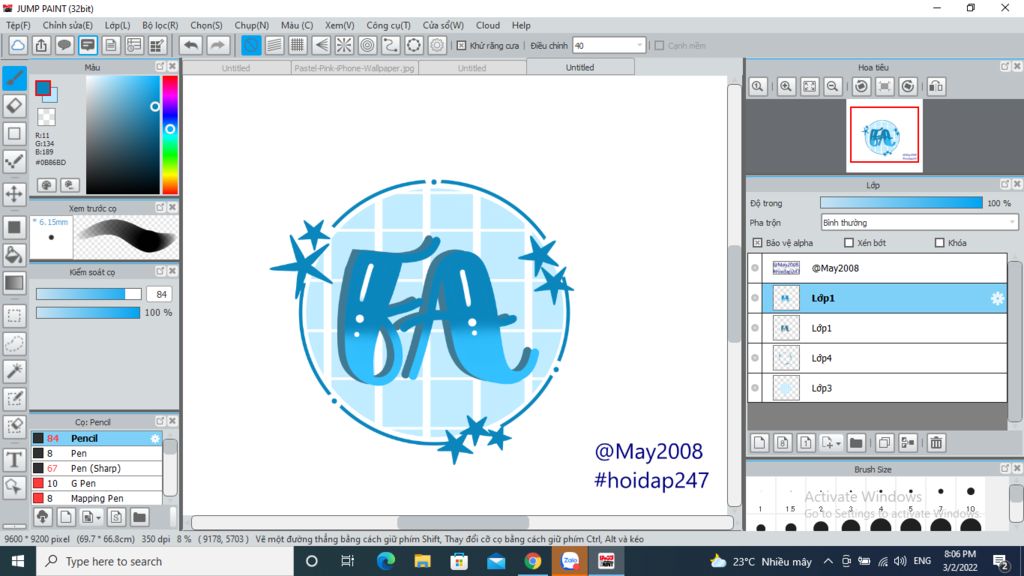Open Google Chrome from the taskbar
The height and width of the screenshot is (576, 1024).
click(x=532, y=561)
